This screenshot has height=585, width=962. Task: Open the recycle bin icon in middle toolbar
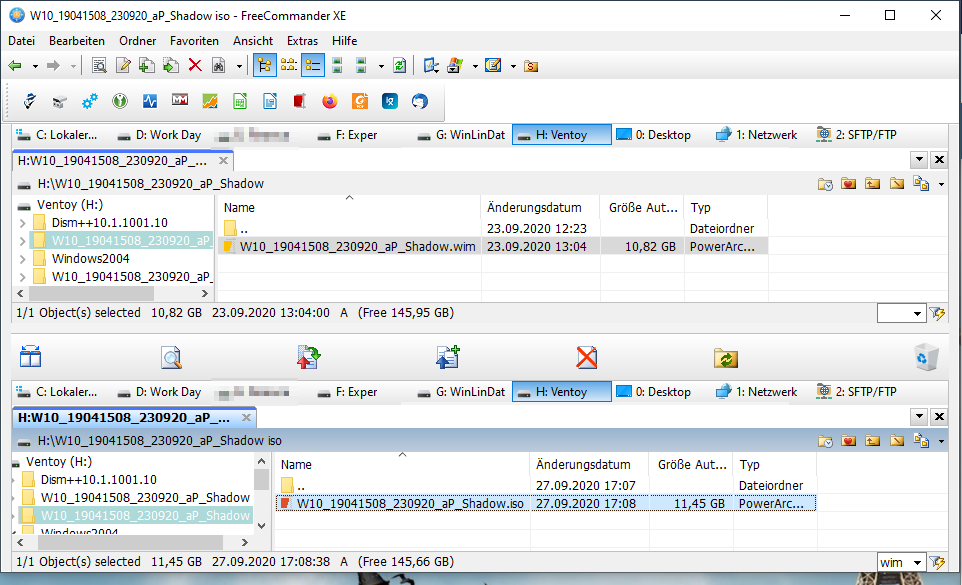point(926,357)
